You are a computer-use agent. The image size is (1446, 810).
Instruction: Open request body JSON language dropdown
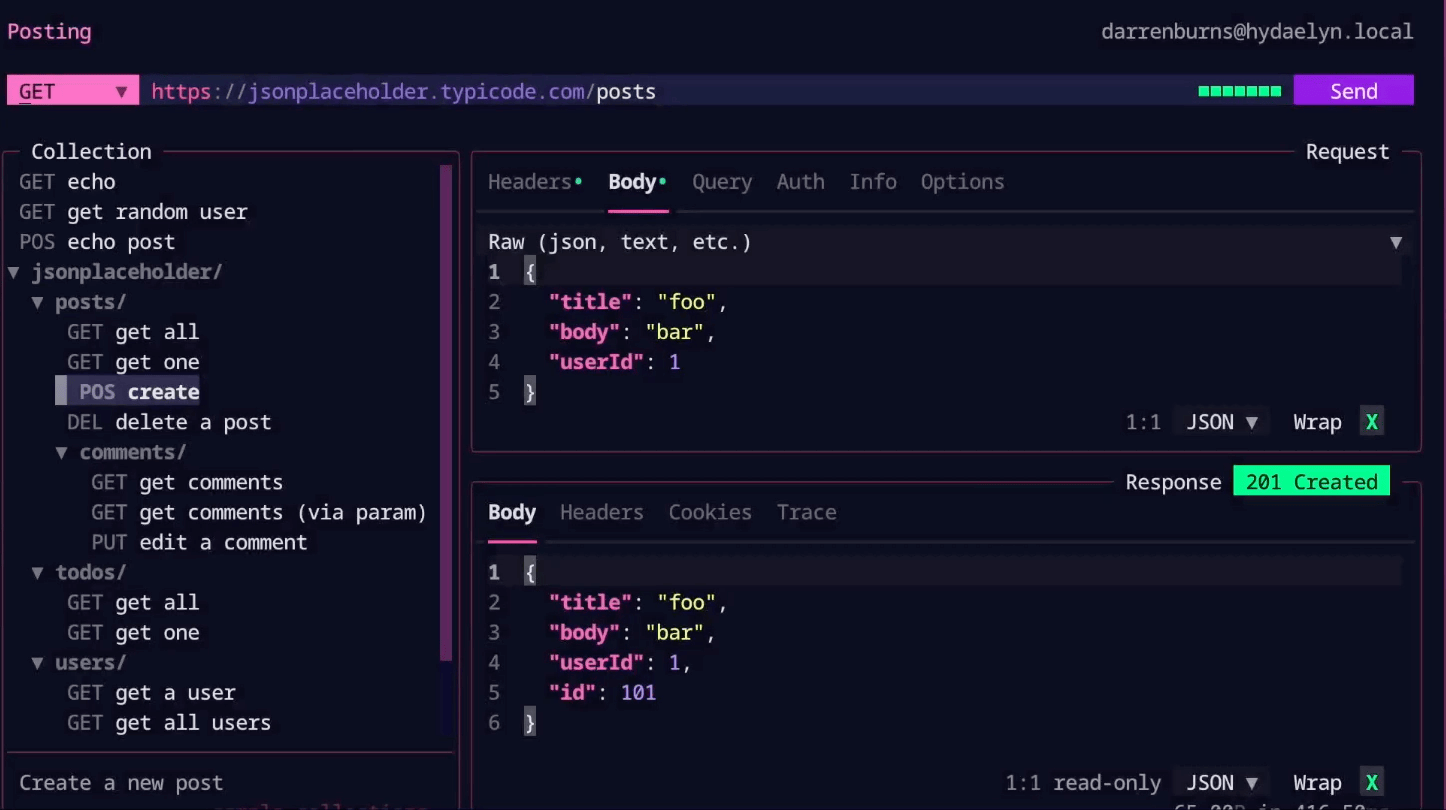pyautogui.click(x=1221, y=422)
